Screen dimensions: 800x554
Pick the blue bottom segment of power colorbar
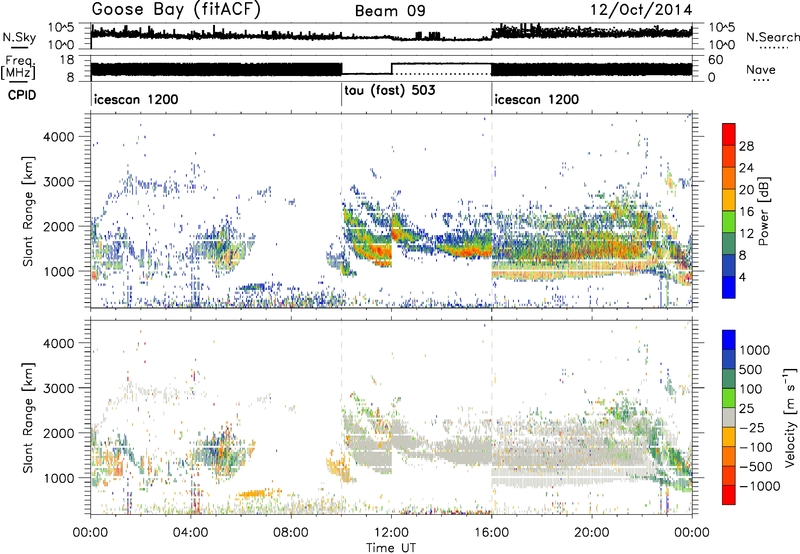click(729, 287)
